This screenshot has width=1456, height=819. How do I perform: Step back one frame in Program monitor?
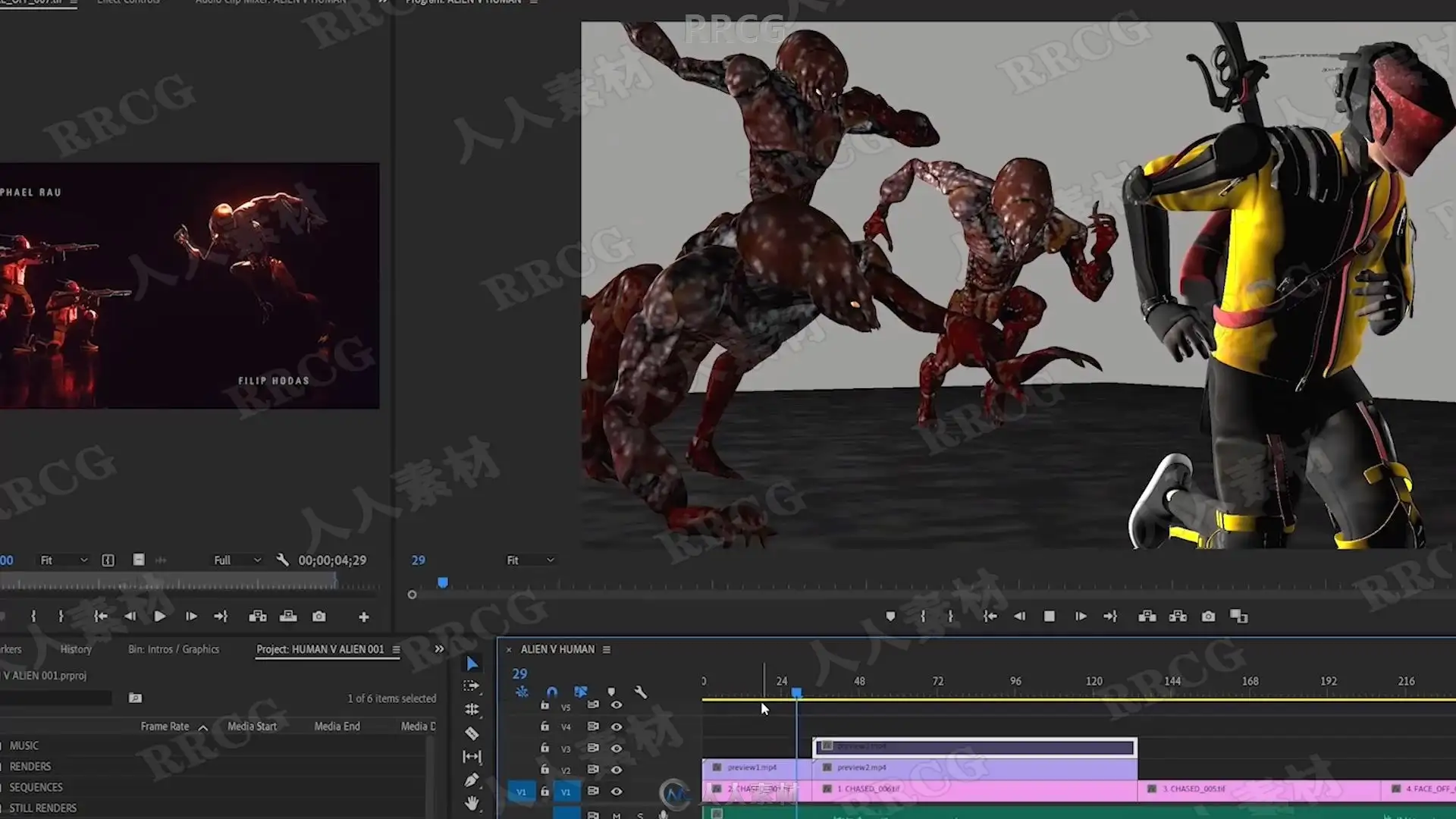(1020, 617)
